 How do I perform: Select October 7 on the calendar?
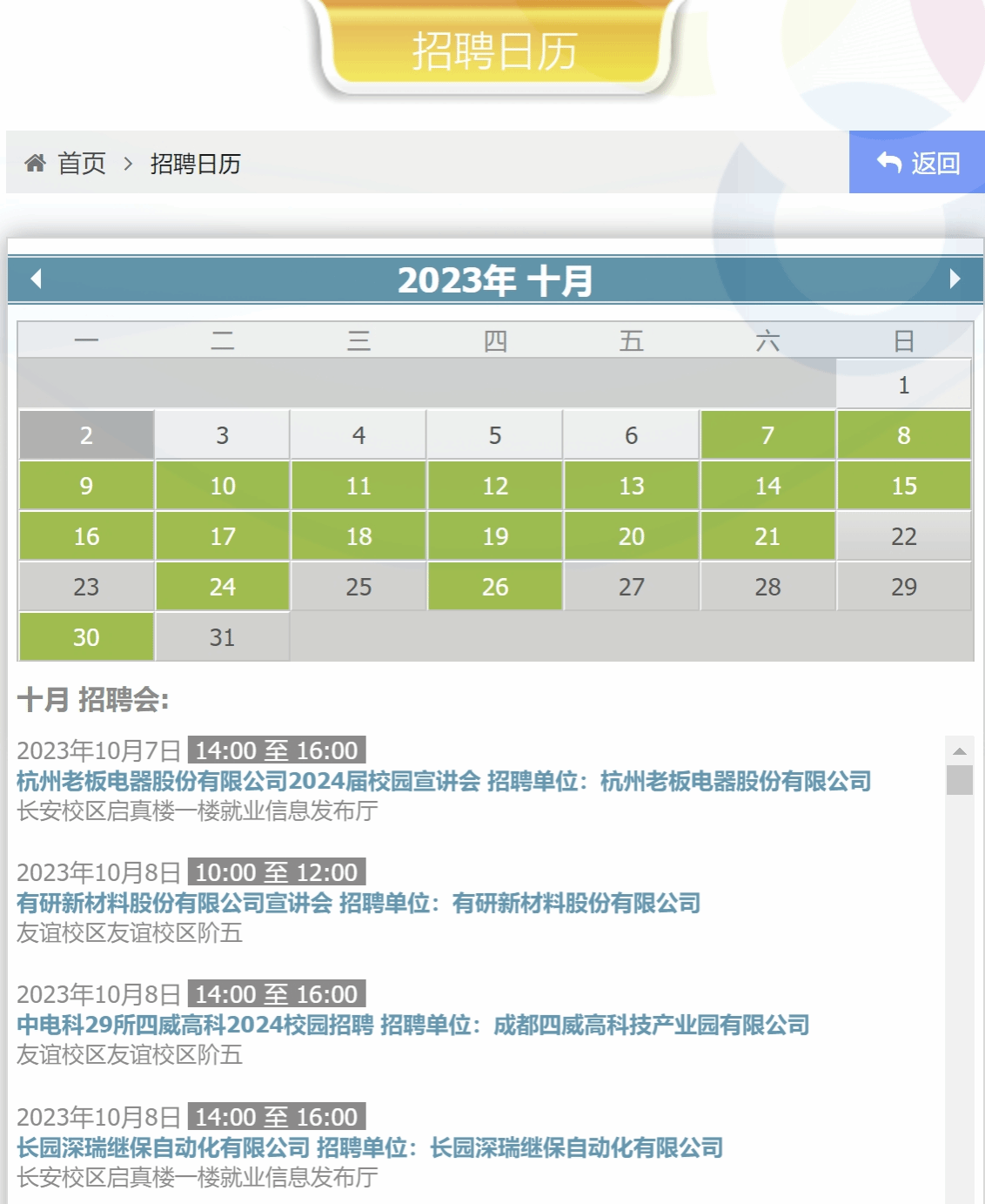pos(767,435)
